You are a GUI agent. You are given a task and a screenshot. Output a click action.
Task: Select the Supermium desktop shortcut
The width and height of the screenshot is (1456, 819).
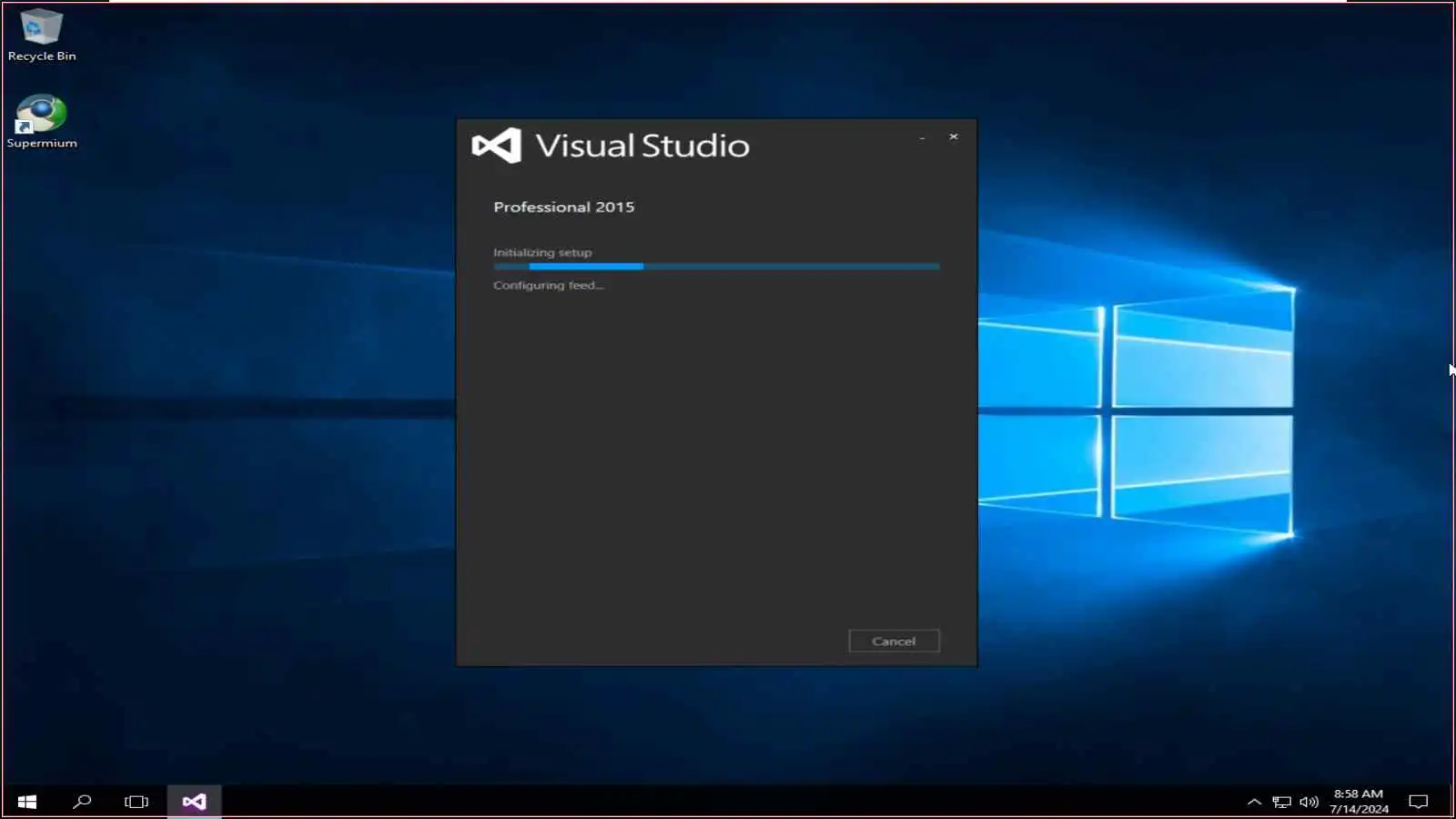pos(41,122)
